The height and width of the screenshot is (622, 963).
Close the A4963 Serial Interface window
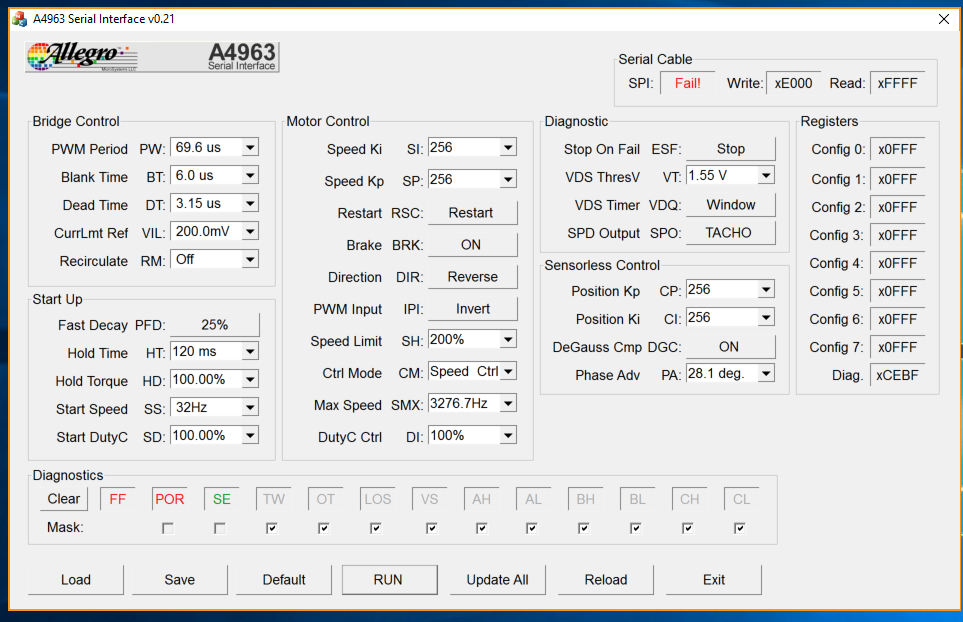click(x=944, y=19)
